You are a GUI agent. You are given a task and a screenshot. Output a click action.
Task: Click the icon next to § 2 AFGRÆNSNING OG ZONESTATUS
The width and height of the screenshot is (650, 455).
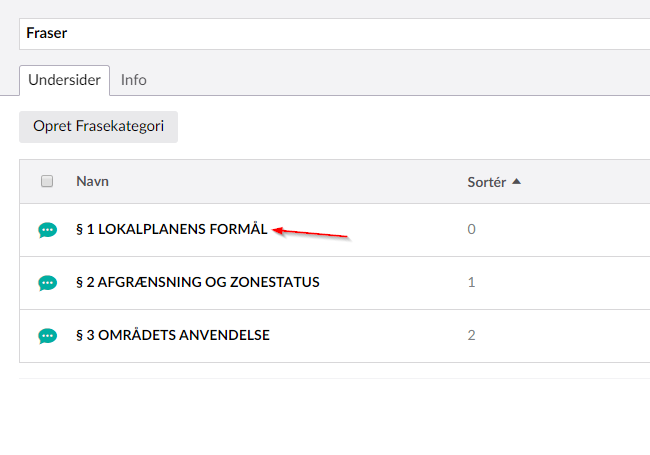[x=47, y=283]
